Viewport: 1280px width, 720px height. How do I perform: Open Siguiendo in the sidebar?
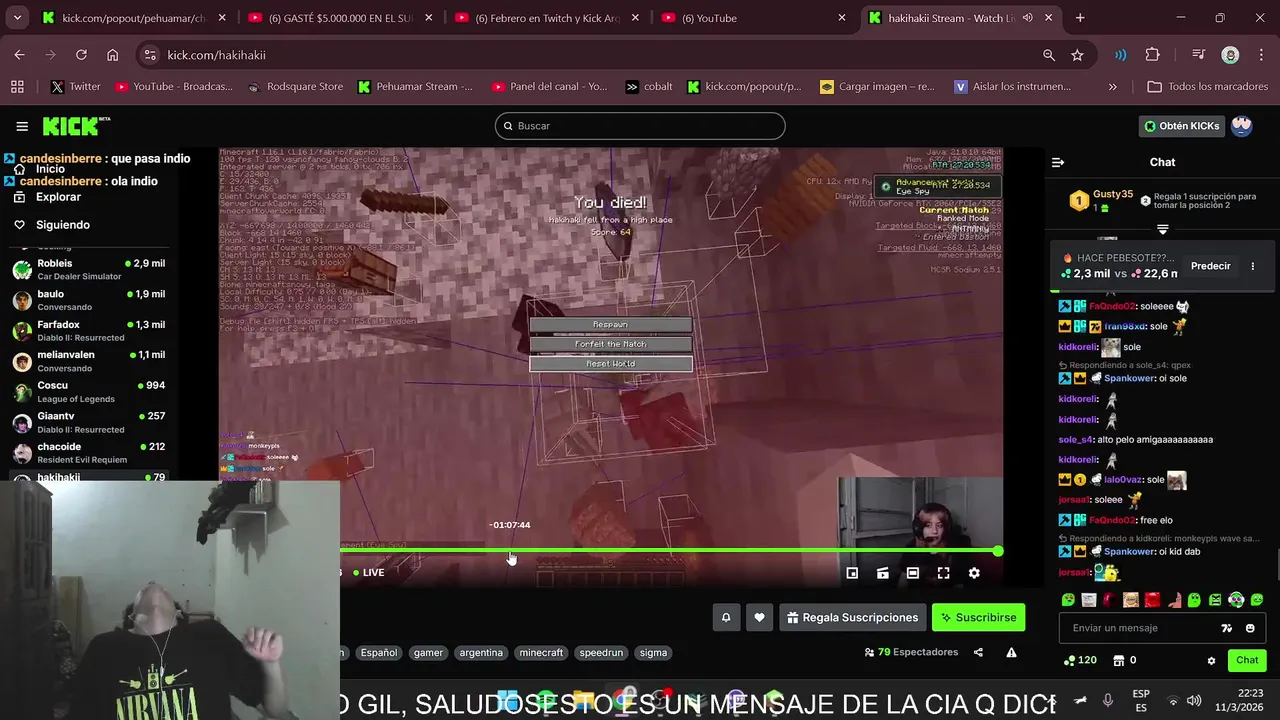62,225
